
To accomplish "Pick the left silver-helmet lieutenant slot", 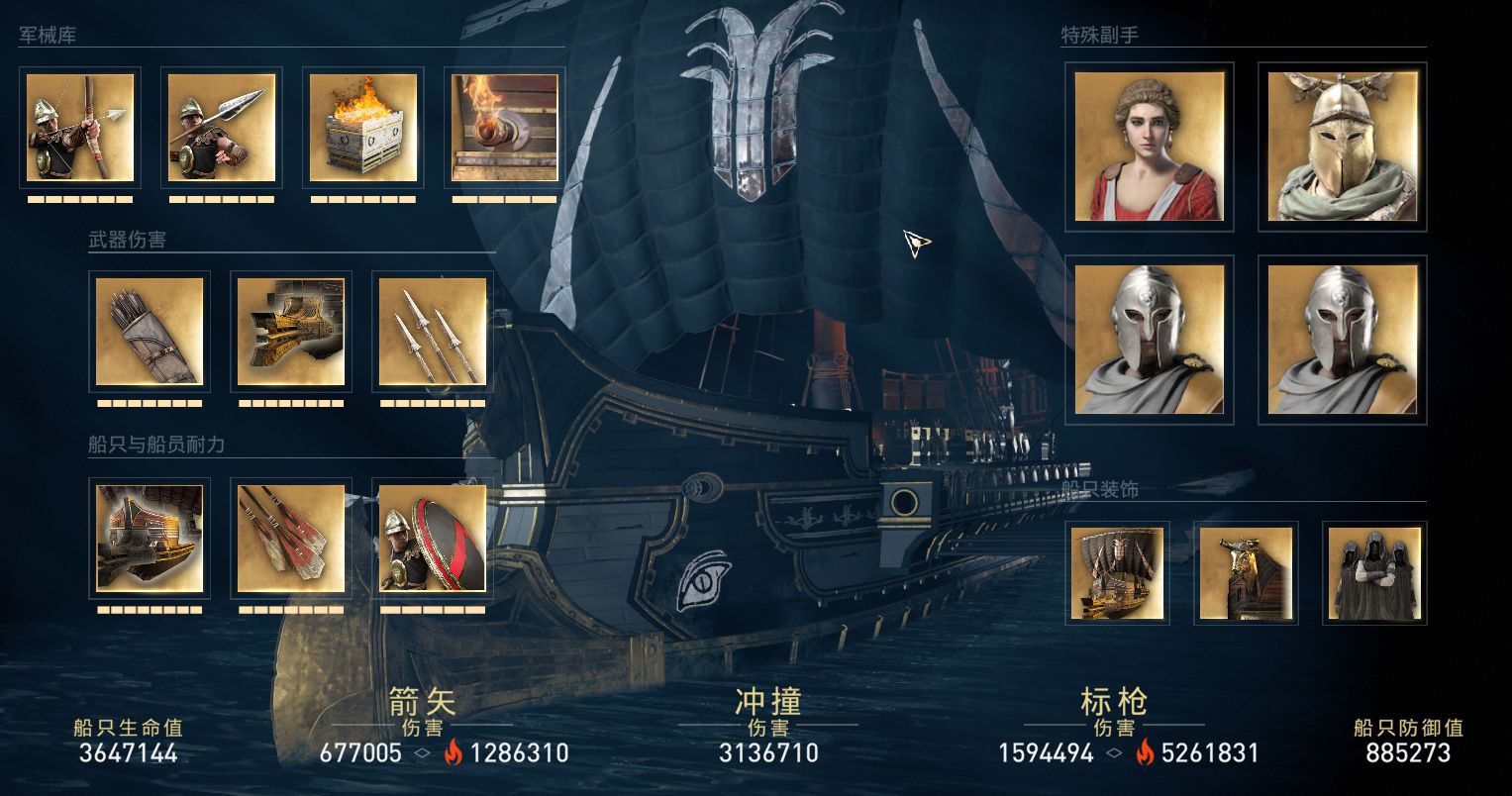I will [1150, 340].
